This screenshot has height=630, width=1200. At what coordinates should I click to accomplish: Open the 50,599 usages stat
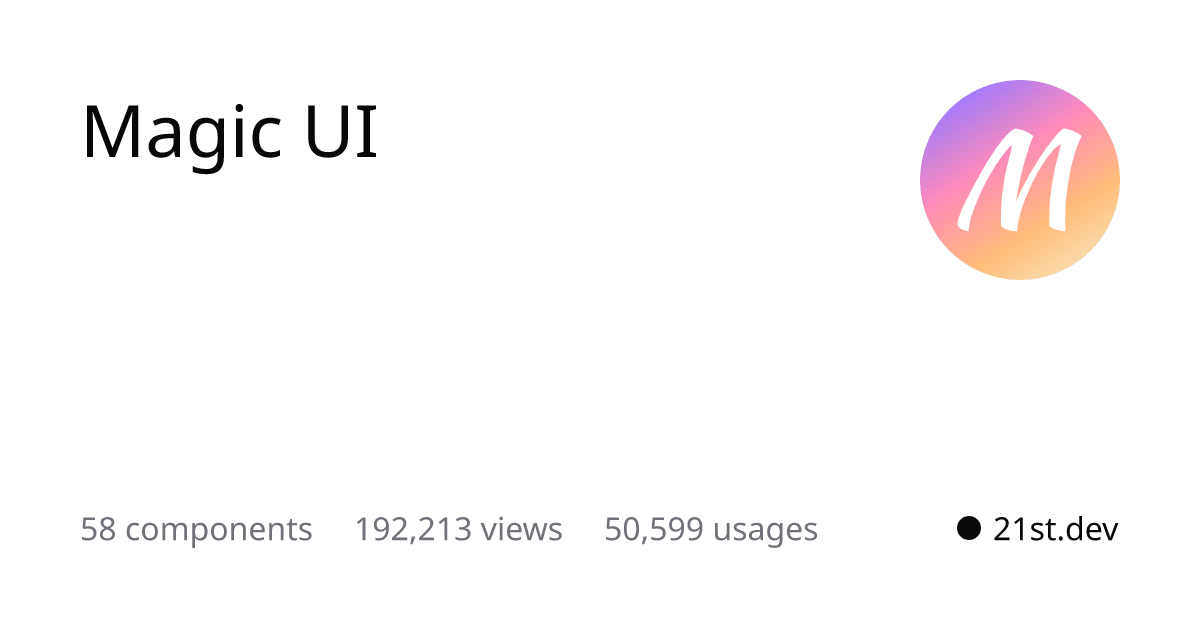pyautogui.click(x=711, y=530)
